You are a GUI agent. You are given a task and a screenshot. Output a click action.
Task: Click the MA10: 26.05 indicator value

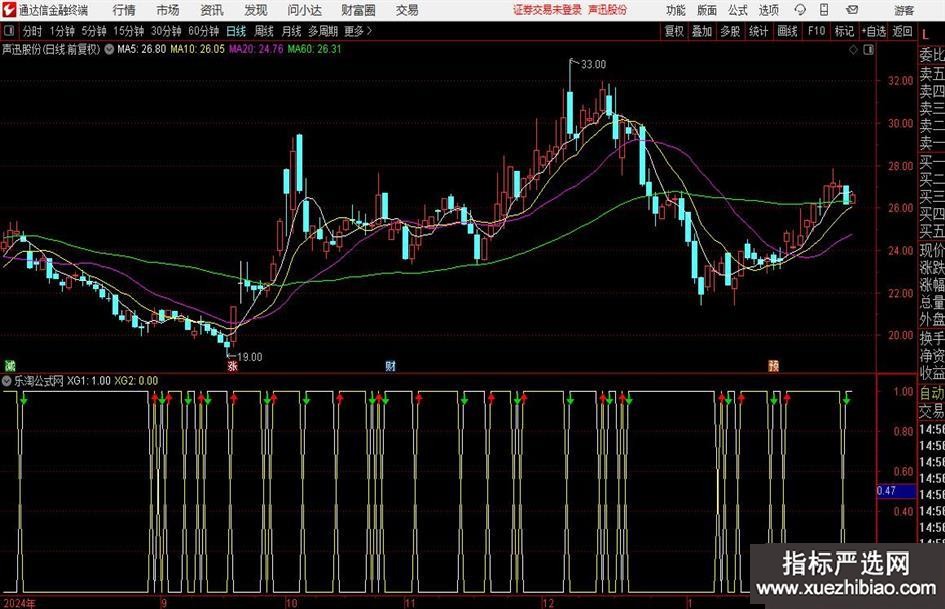point(197,49)
